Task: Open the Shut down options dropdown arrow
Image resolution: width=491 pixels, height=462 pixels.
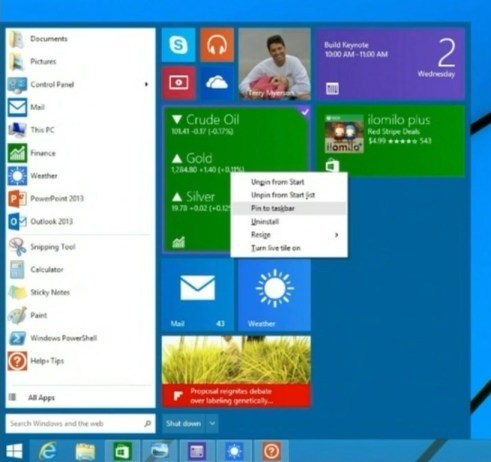Action: (212, 424)
